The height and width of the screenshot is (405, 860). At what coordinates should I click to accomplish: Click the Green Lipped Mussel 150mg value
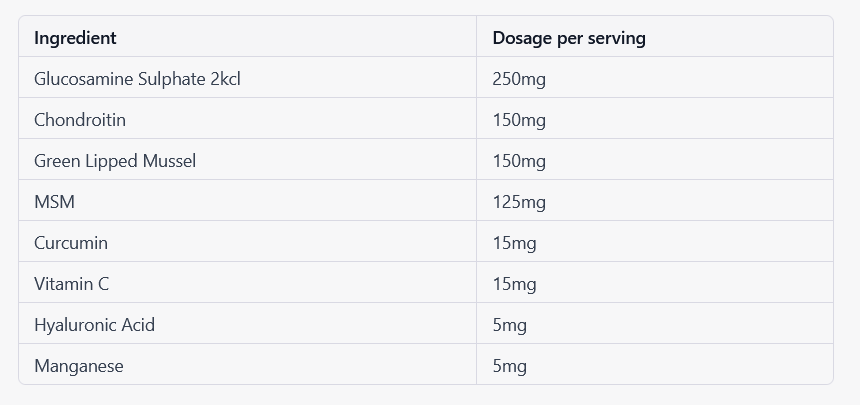point(519,161)
